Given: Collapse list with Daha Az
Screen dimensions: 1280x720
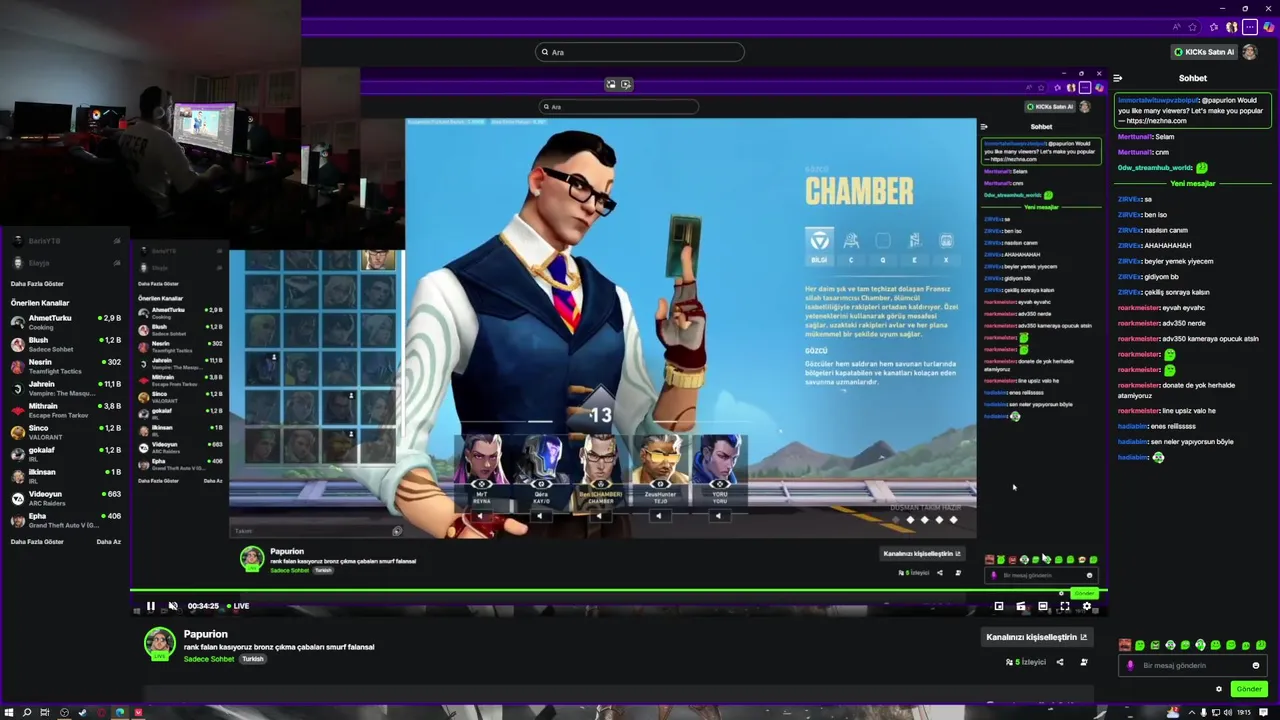Looking at the screenshot, I should tap(108, 542).
